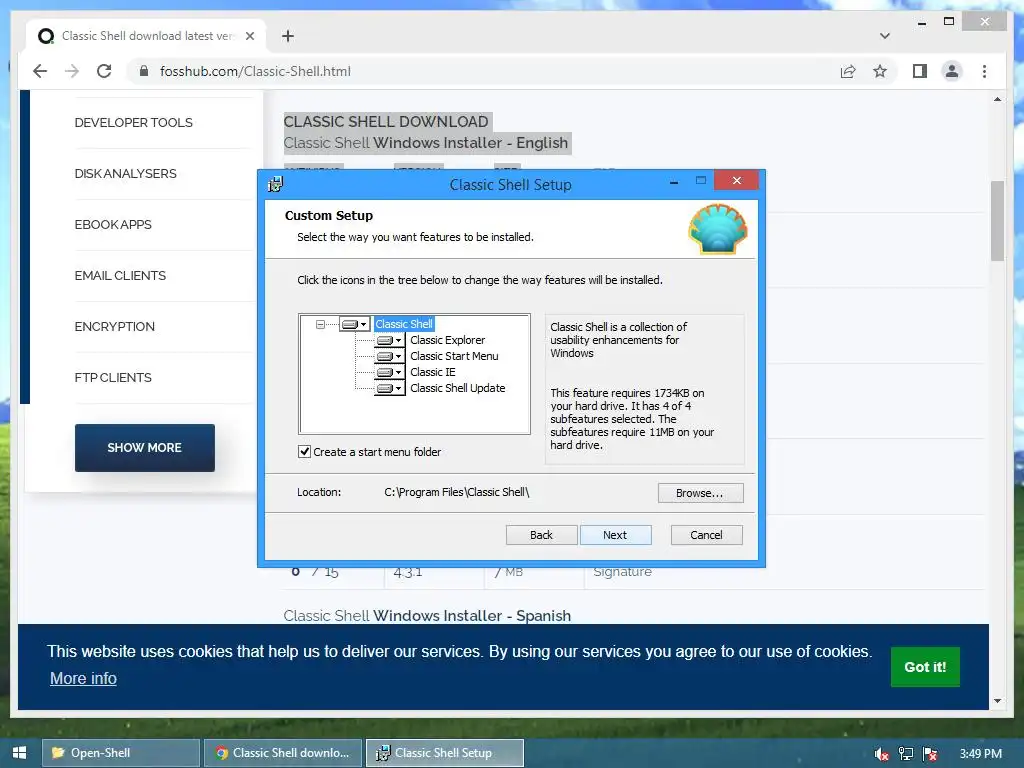Viewport: 1024px width, 768px height.
Task: Click scrollbar up arrow on page
Action: coord(997,99)
